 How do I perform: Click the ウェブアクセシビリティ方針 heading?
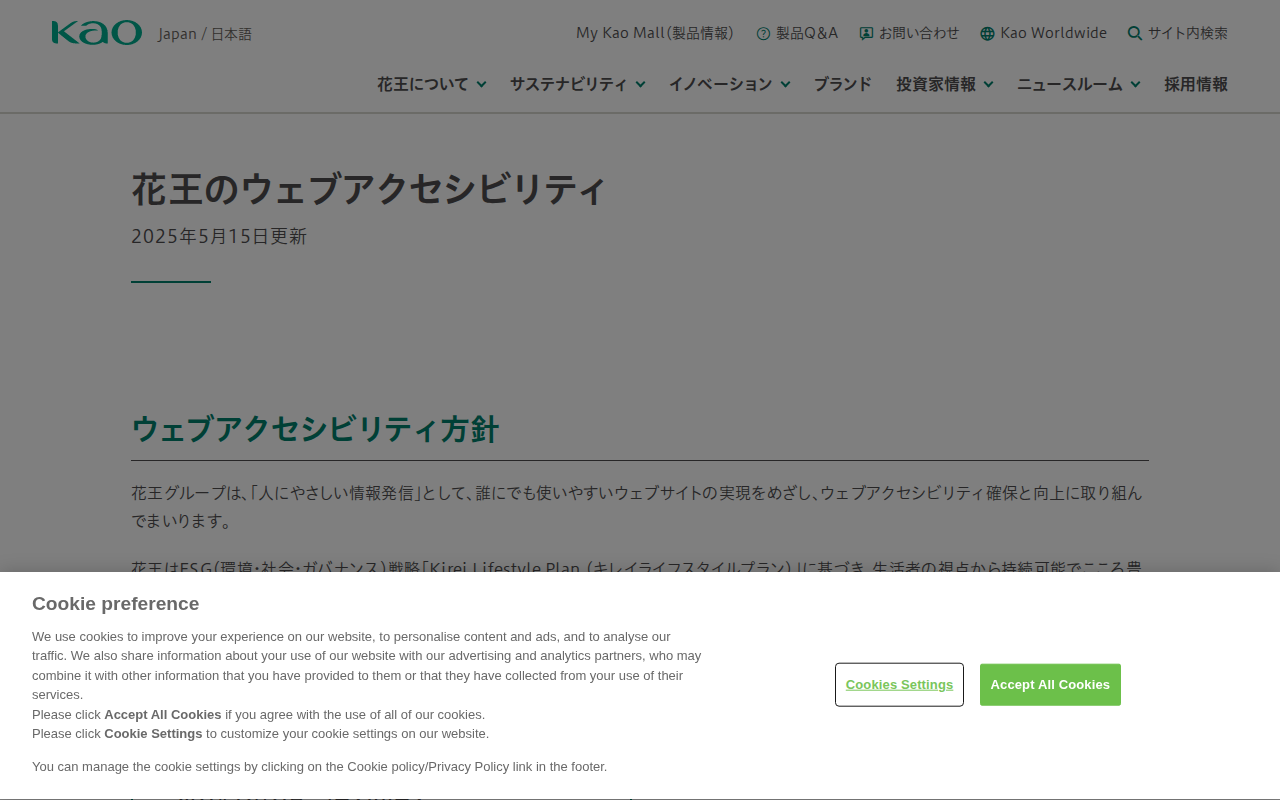pyautogui.click(x=315, y=429)
